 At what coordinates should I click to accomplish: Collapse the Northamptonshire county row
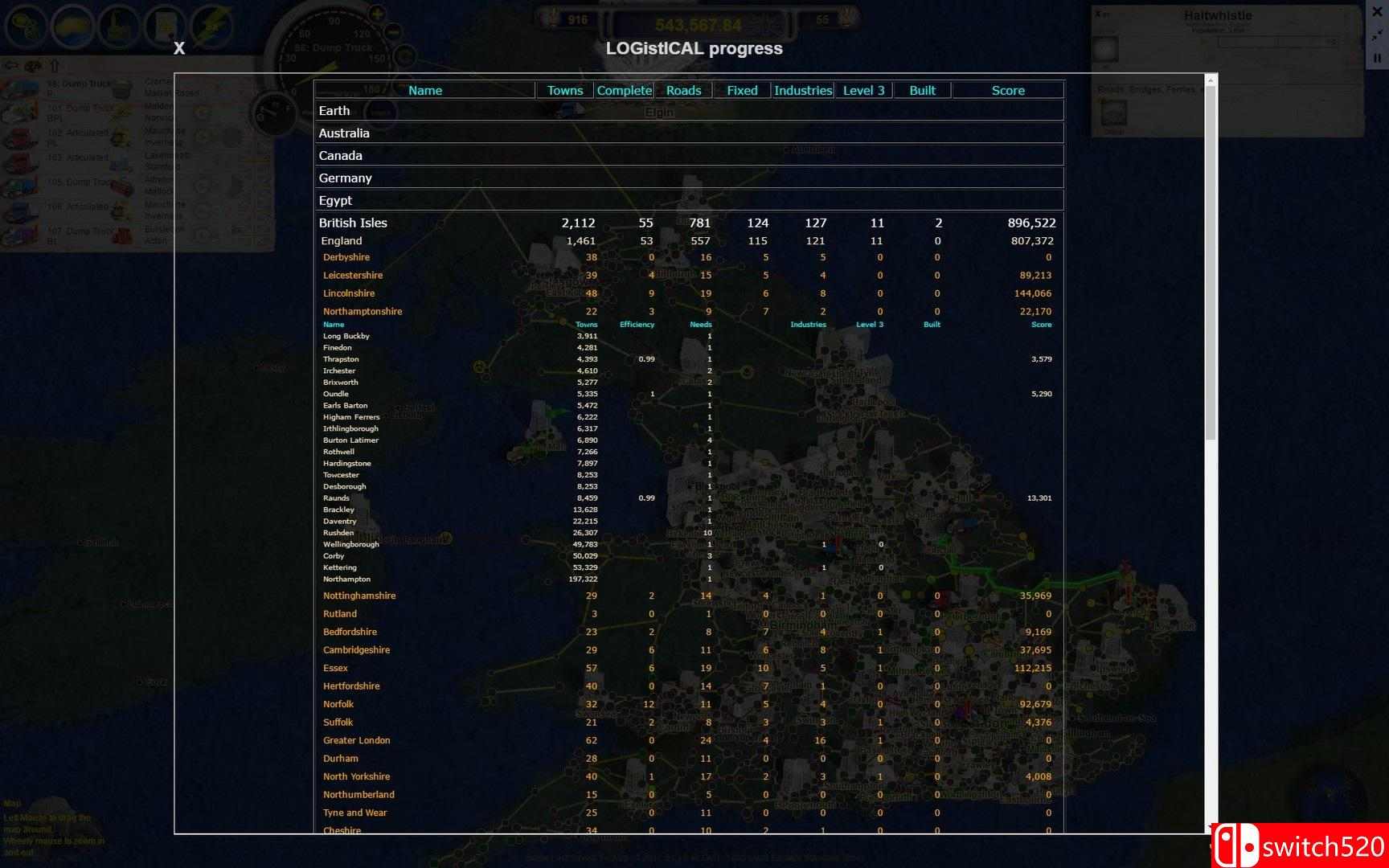(363, 312)
